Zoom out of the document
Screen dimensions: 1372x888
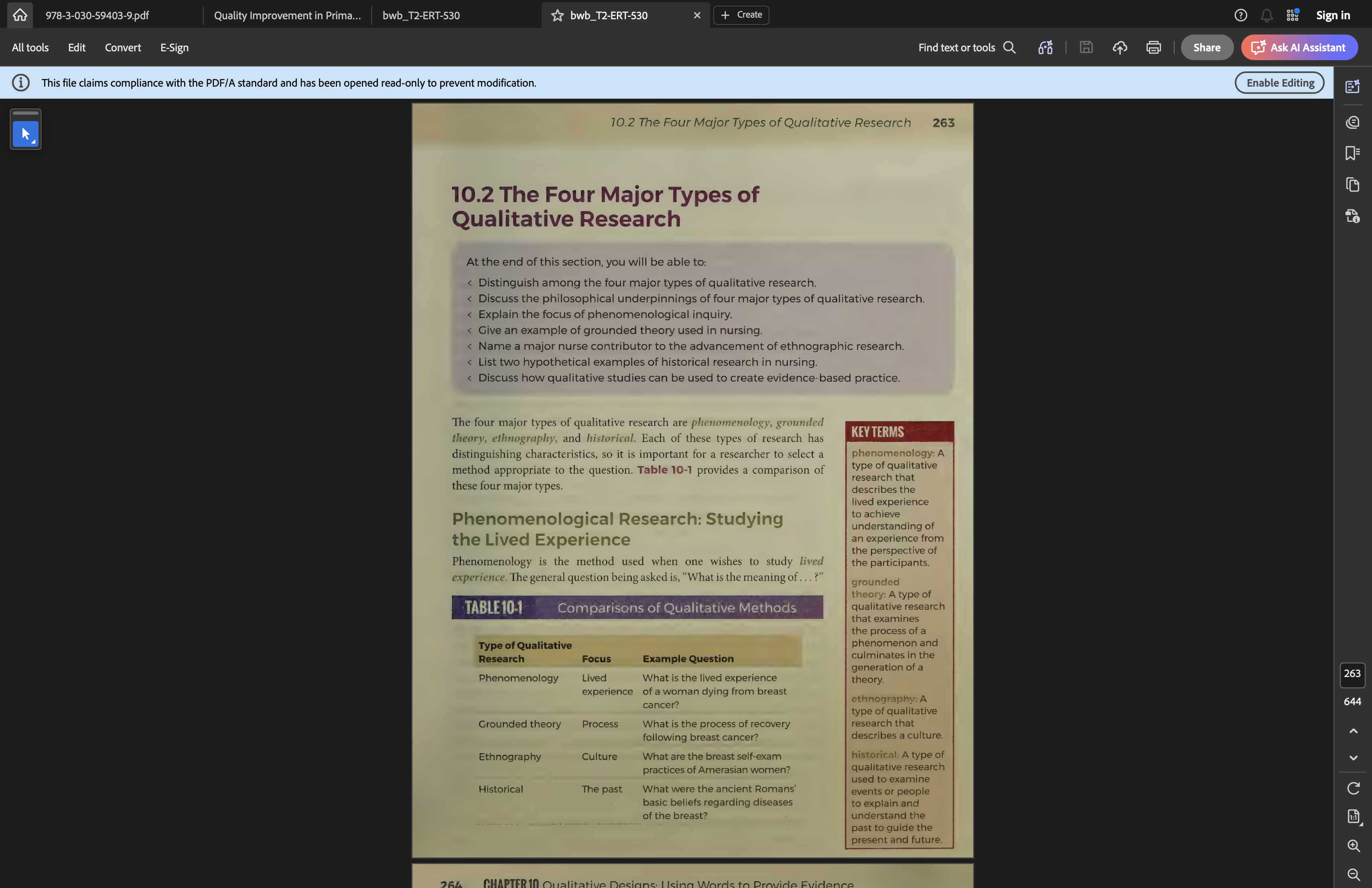click(1353, 874)
